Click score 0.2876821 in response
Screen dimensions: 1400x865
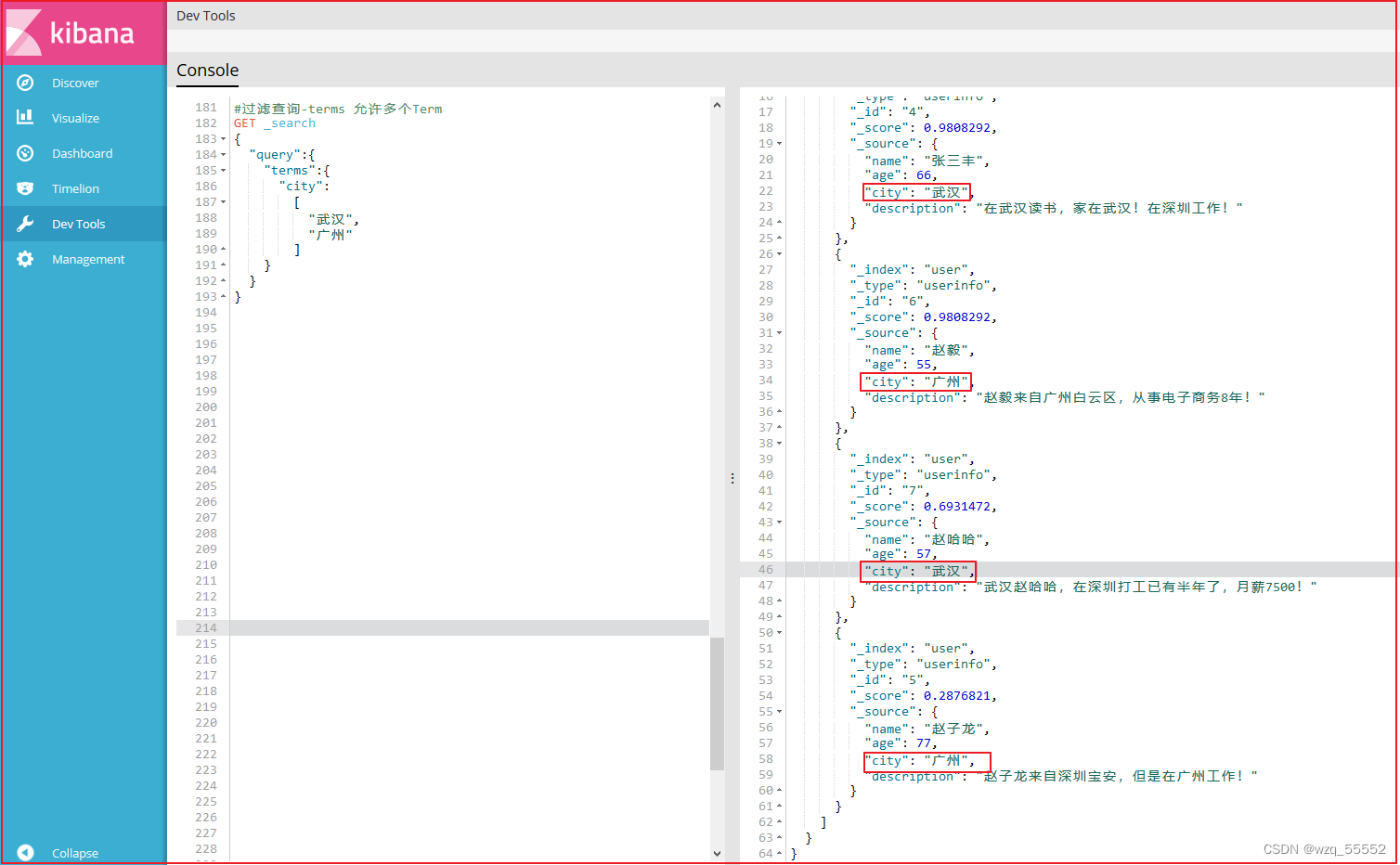pos(957,696)
